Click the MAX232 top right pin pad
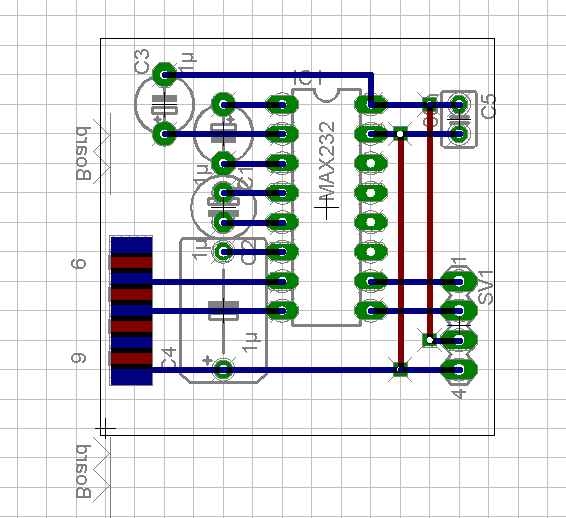 pyautogui.click(x=371, y=105)
